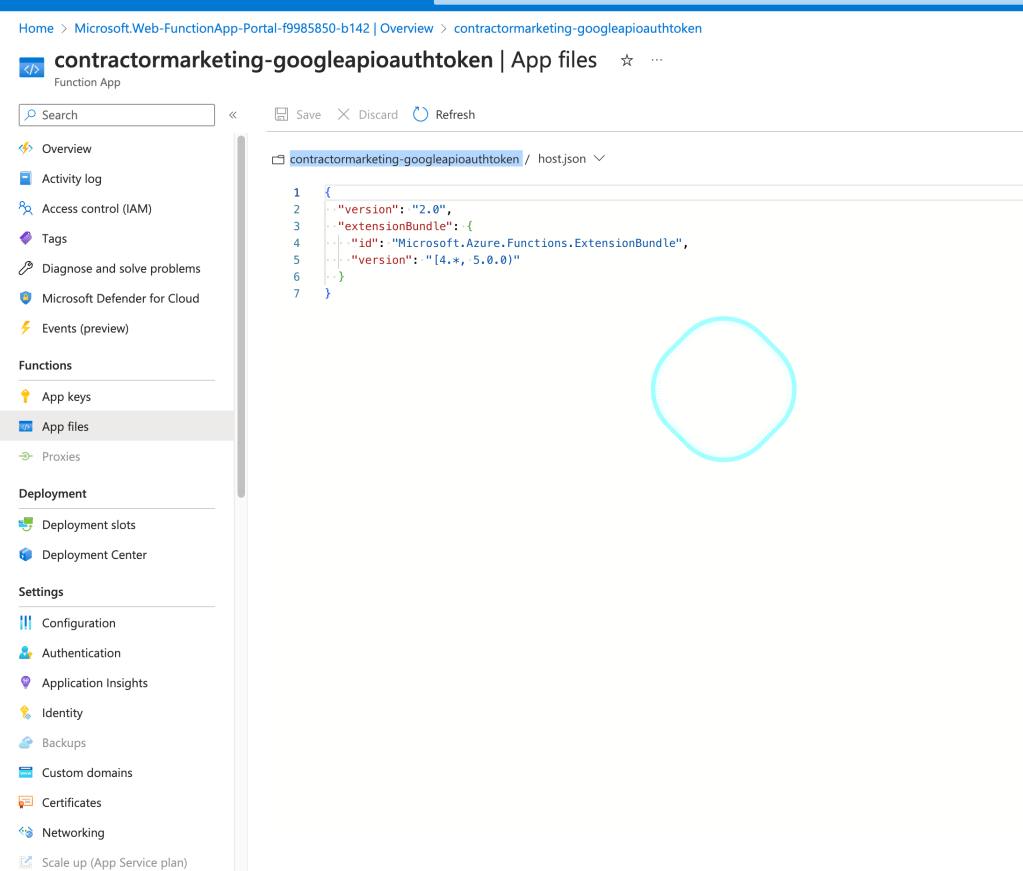Click the Application Insights bulb icon
The height and width of the screenshot is (871, 1023).
[25, 682]
